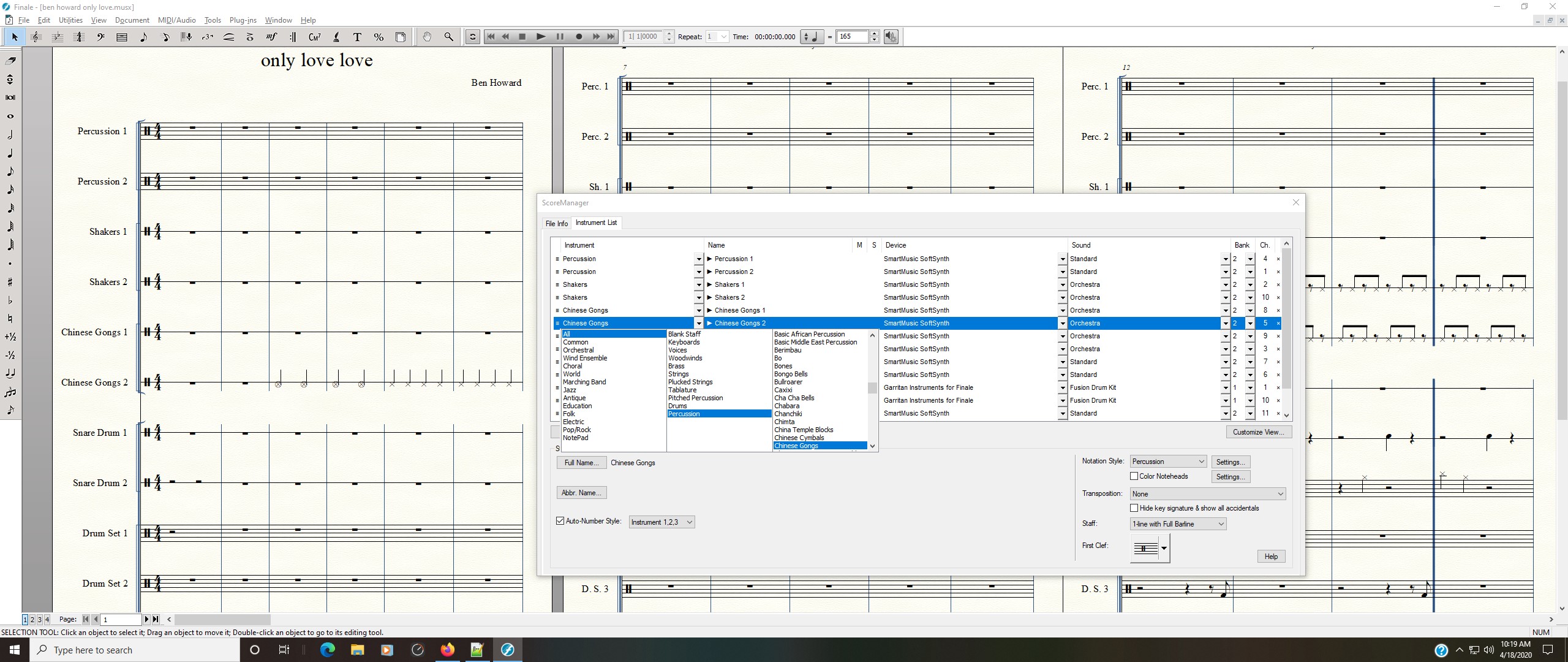This screenshot has width=1568, height=662.
Task: Open the Notation Style dropdown
Action: (x=1168, y=462)
